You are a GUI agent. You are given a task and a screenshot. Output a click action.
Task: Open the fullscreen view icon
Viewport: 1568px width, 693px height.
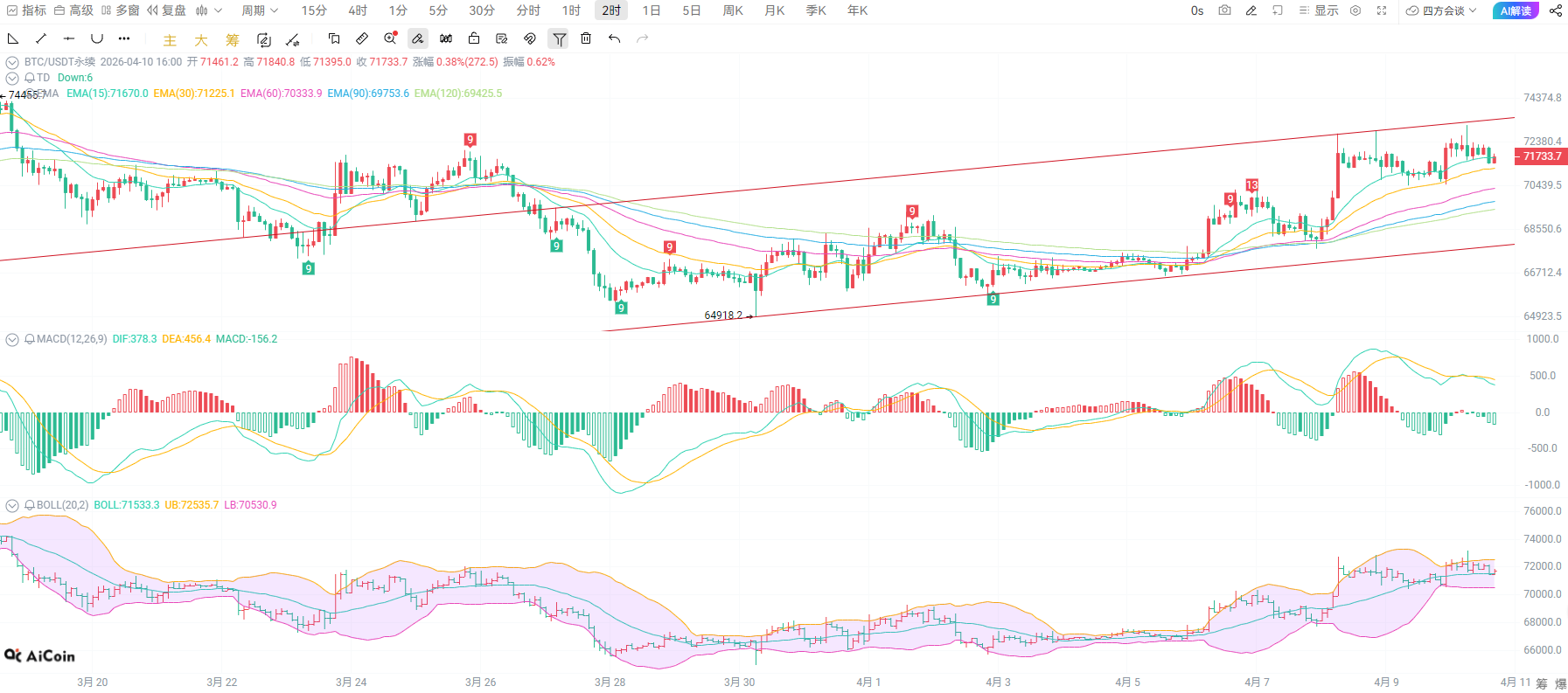coord(1382,10)
